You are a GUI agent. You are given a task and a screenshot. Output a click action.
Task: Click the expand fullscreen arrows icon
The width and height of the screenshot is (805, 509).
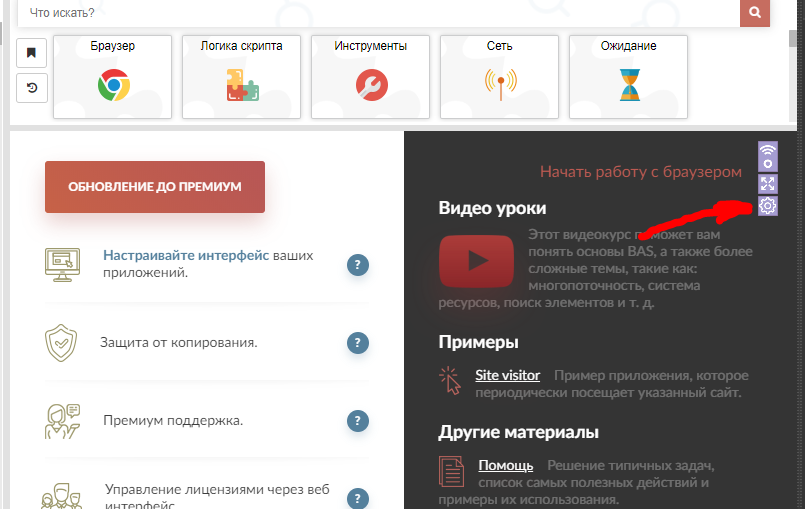coord(768,184)
